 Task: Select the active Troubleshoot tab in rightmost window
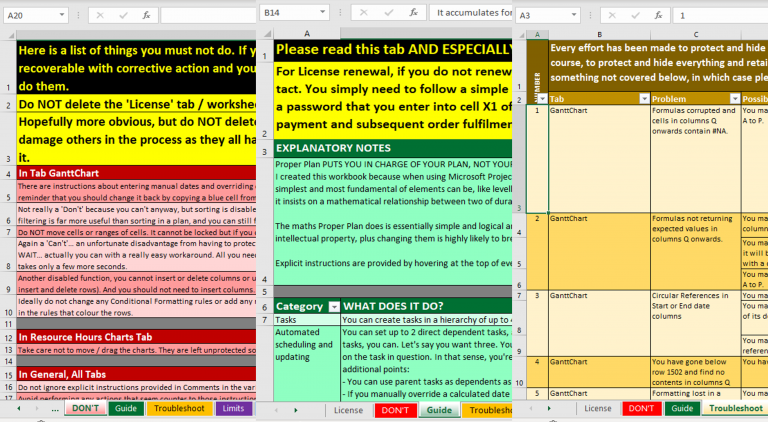click(735, 409)
